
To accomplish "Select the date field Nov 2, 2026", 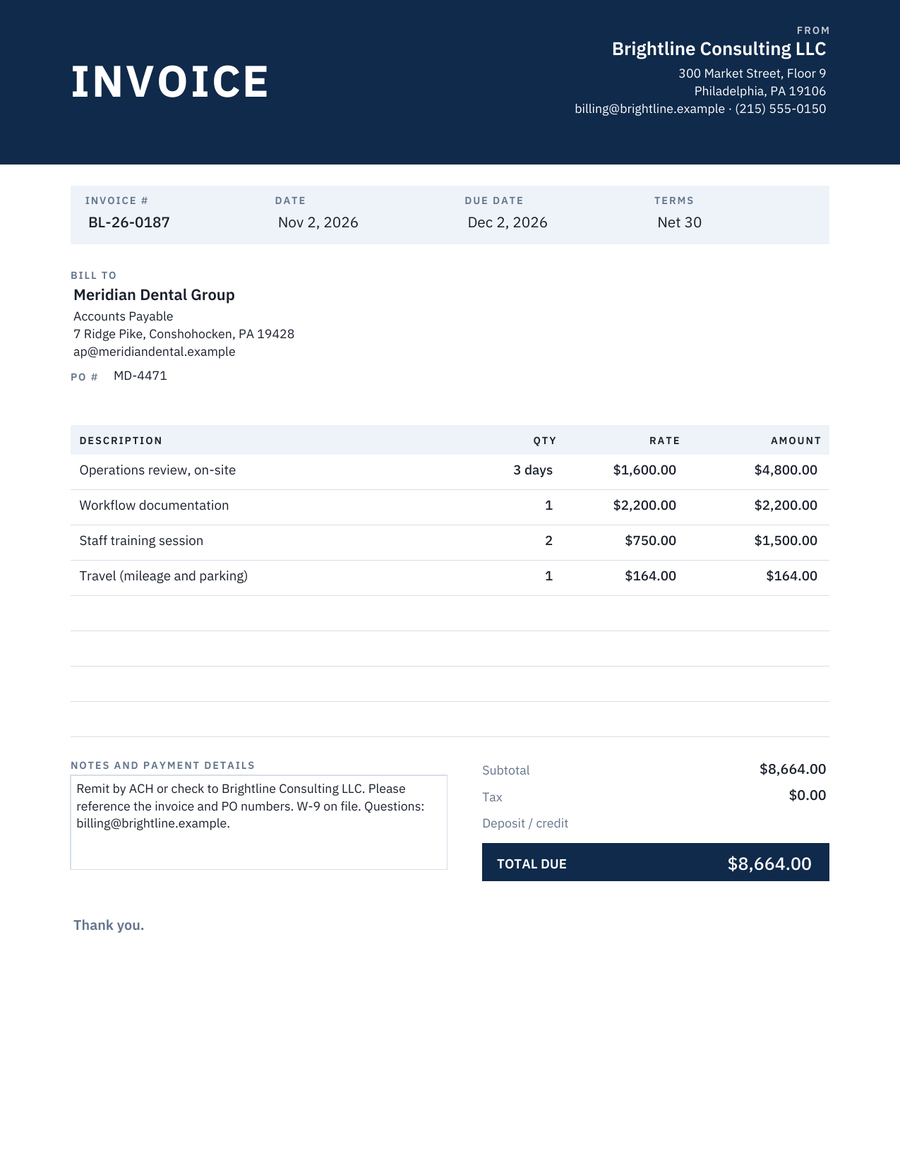I will coord(318,222).
